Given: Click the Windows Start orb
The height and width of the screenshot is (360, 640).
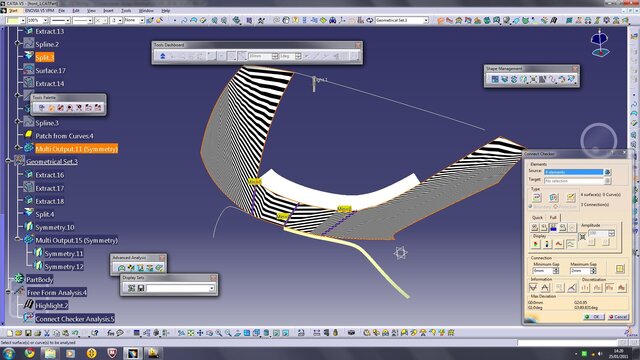Looking at the screenshot, I should tap(8, 353).
